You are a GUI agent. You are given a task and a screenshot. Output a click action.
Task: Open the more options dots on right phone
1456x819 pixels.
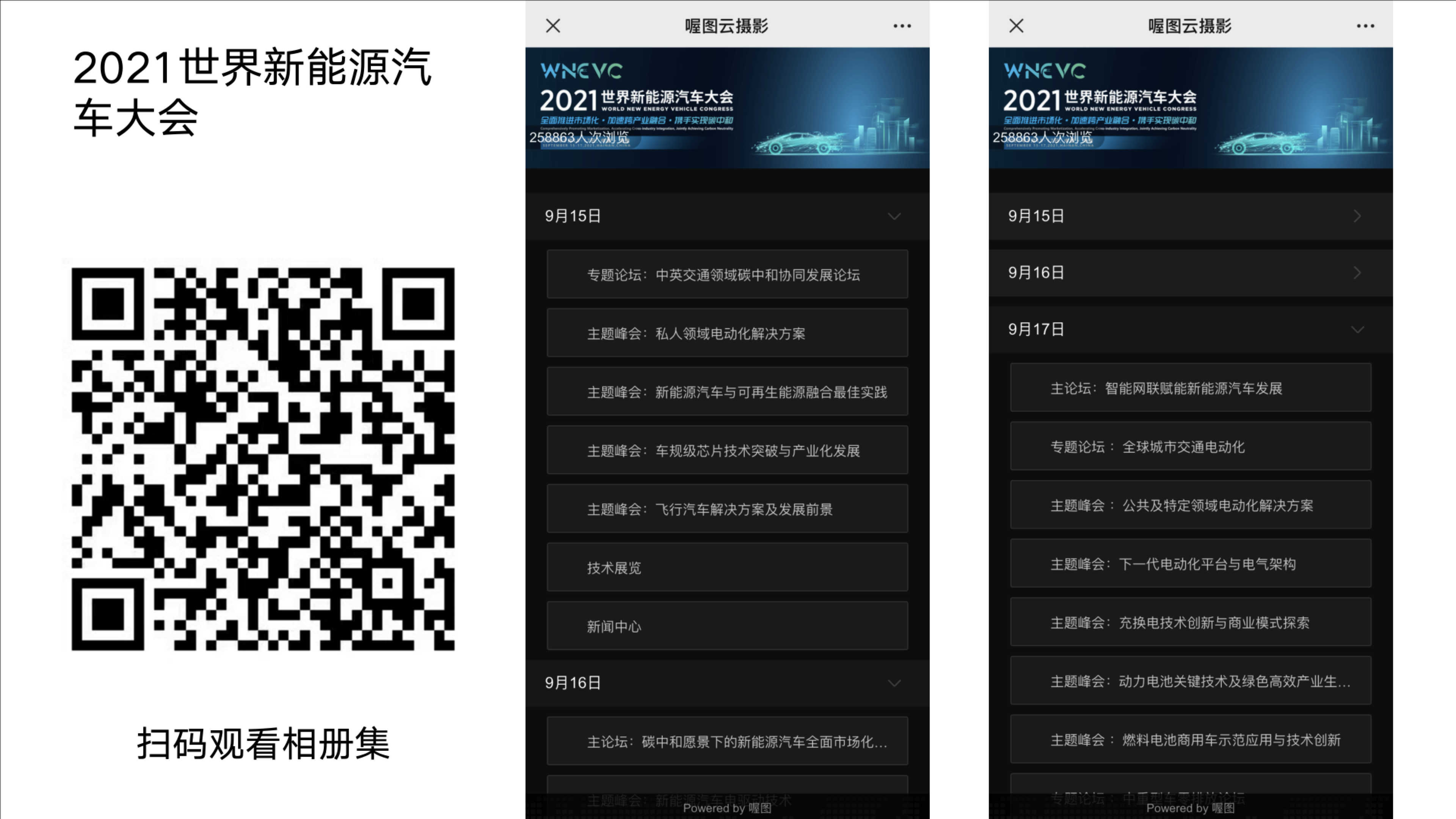(x=1365, y=26)
